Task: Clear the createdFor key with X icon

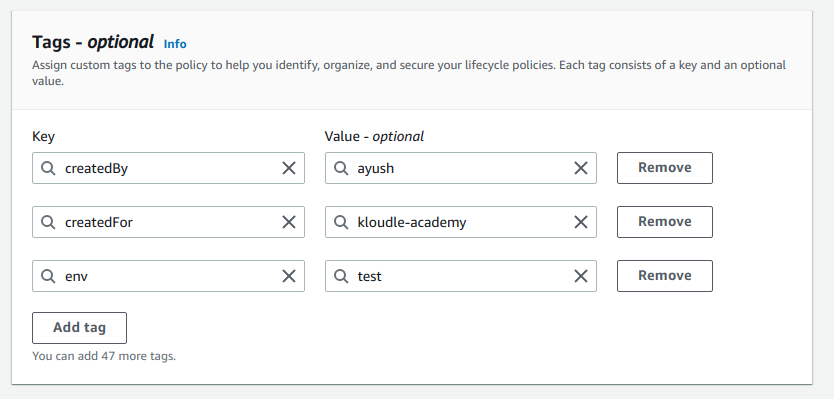Action: pos(289,222)
